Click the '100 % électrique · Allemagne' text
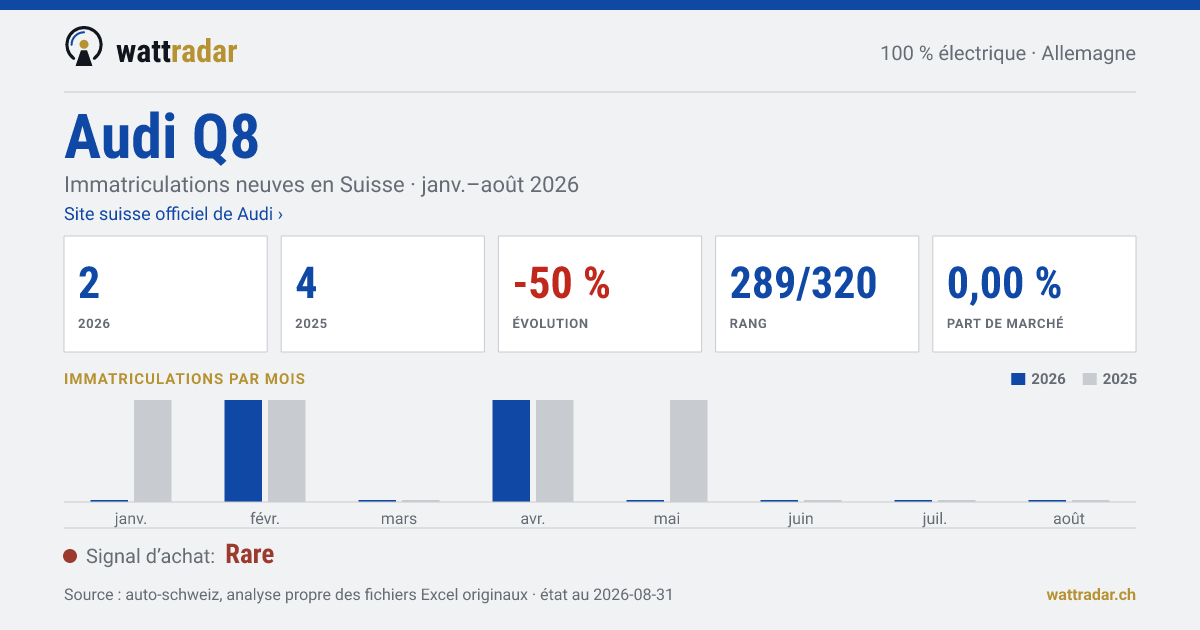This screenshot has height=630, width=1200. tap(1008, 53)
